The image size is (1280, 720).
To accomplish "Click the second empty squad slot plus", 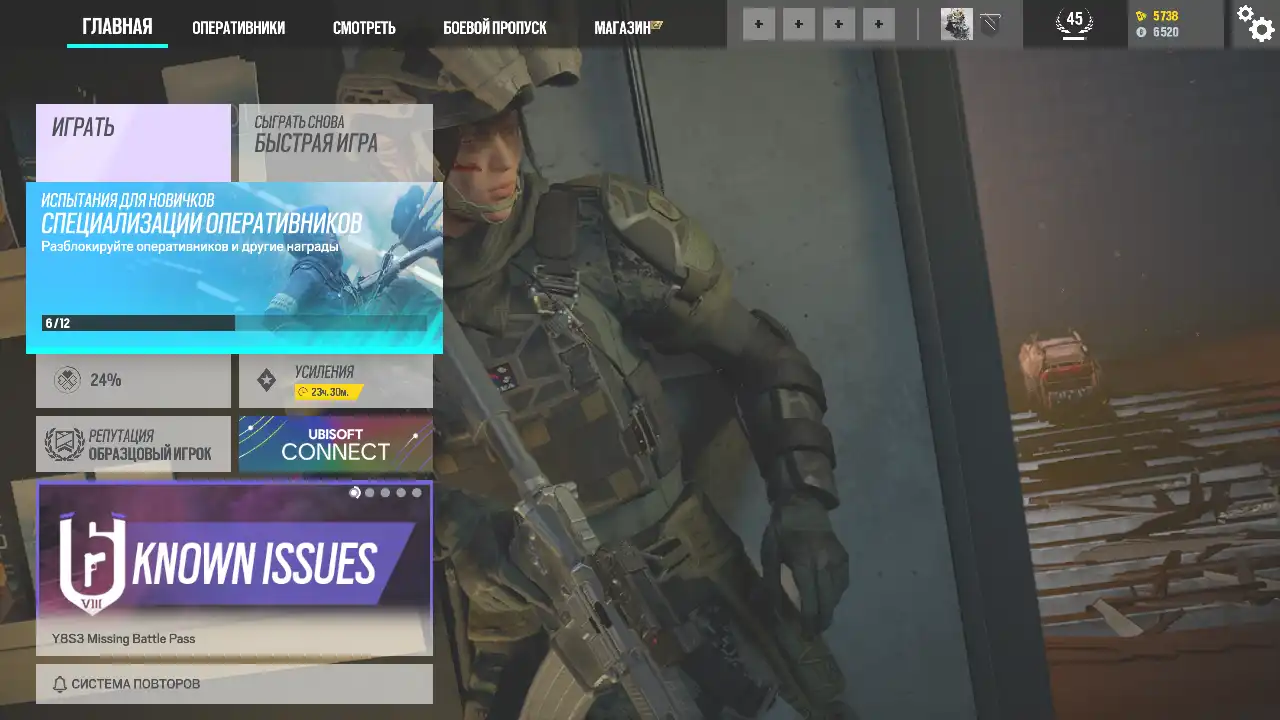I will point(799,24).
